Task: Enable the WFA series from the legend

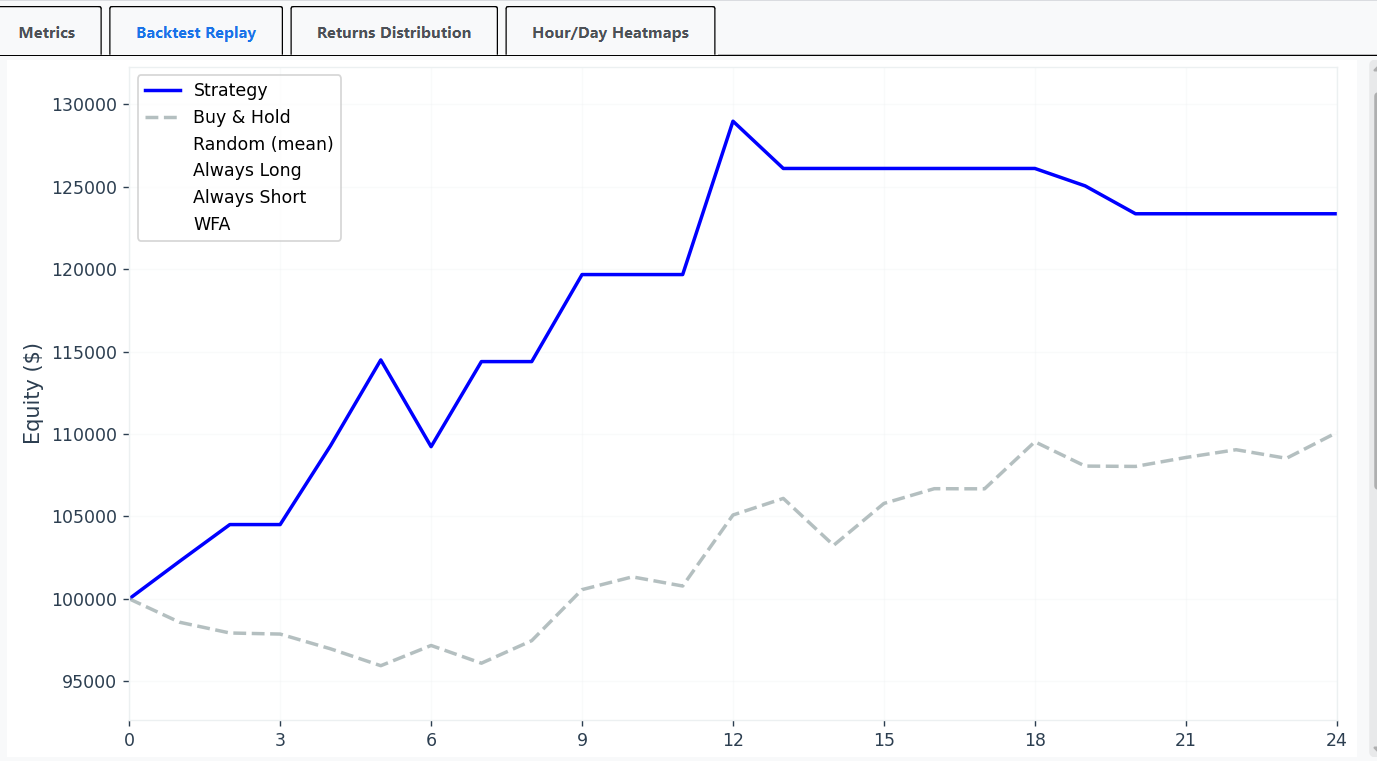Action: [x=212, y=223]
